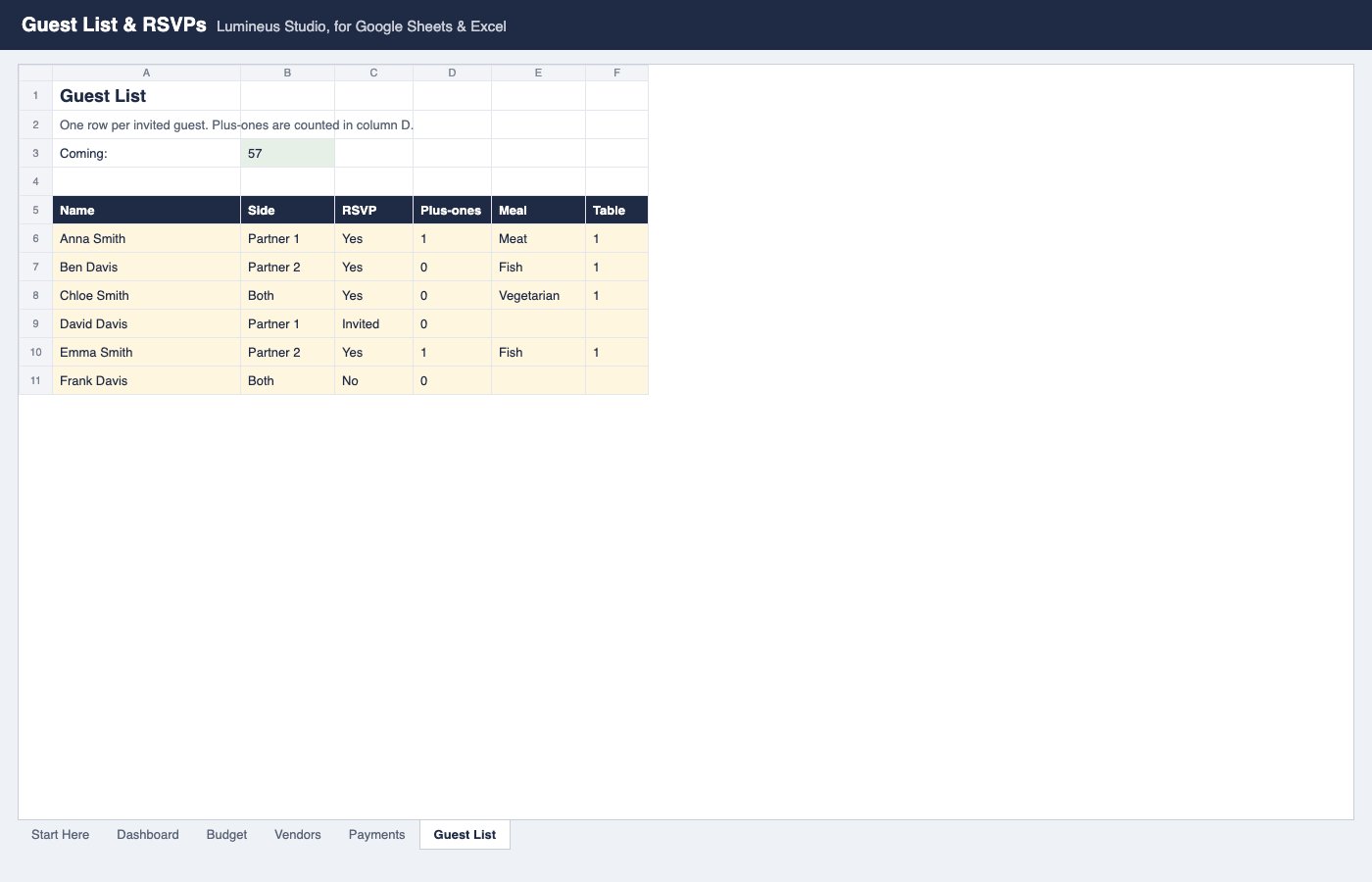Select column D header
The height and width of the screenshot is (882, 1372).
452,73
